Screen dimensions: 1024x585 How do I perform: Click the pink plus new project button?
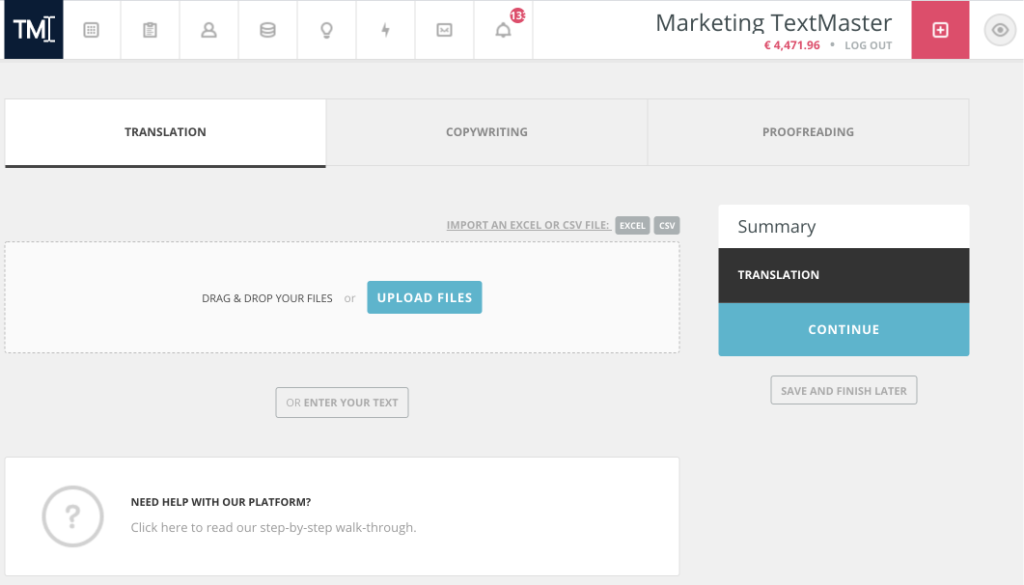(939, 29)
